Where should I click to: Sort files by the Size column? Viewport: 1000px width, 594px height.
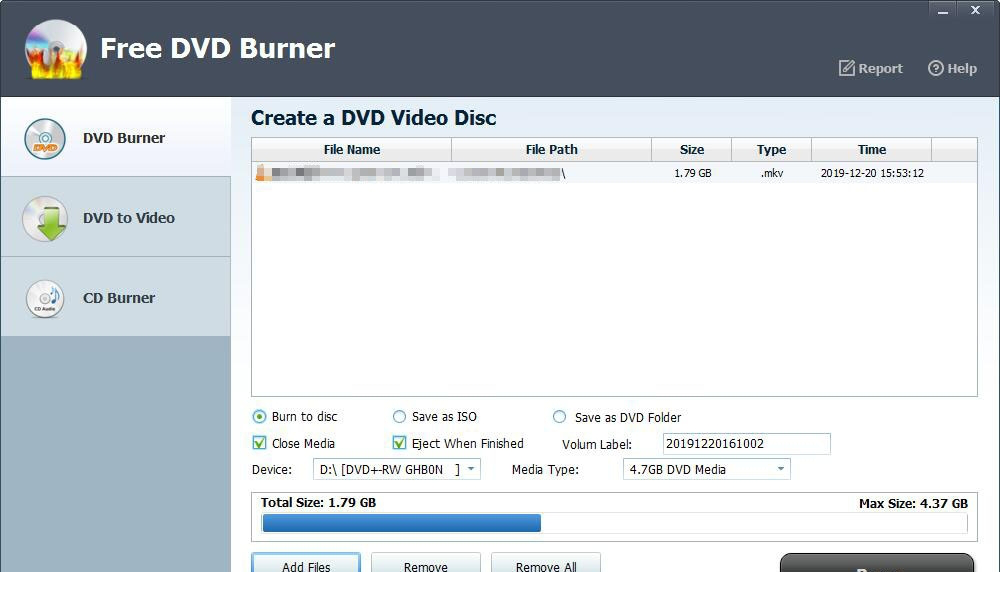coord(691,149)
